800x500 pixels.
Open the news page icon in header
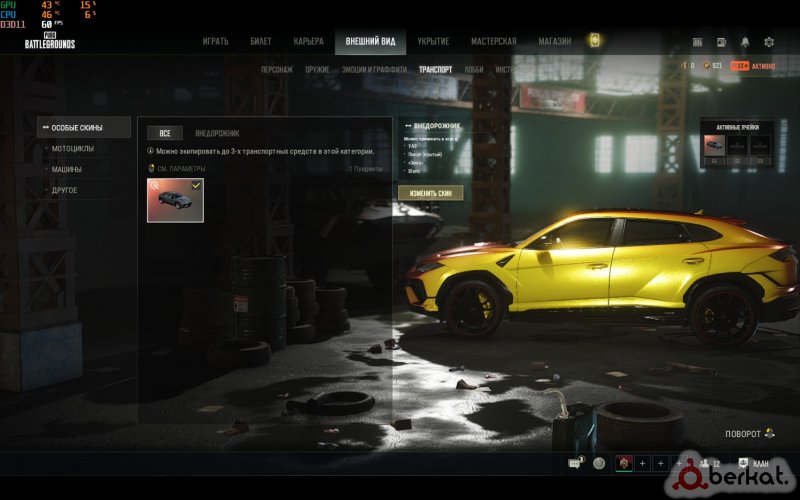(x=721, y=42)
